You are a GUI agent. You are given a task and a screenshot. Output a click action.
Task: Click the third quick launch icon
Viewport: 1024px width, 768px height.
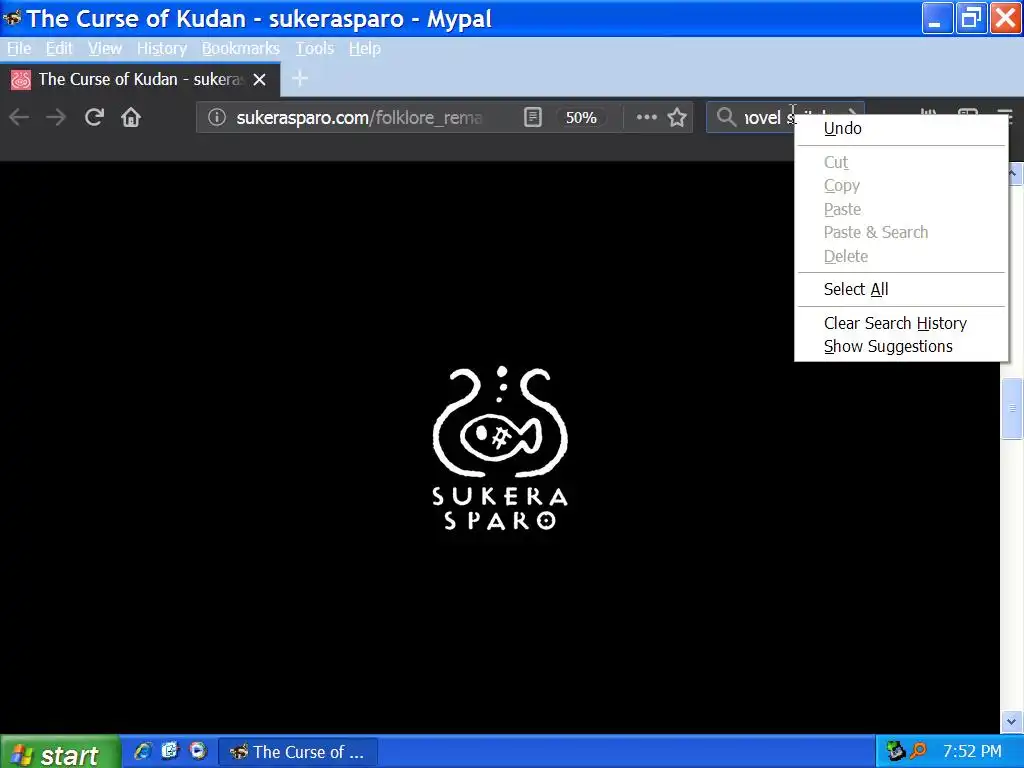click(x=197, y=751)
